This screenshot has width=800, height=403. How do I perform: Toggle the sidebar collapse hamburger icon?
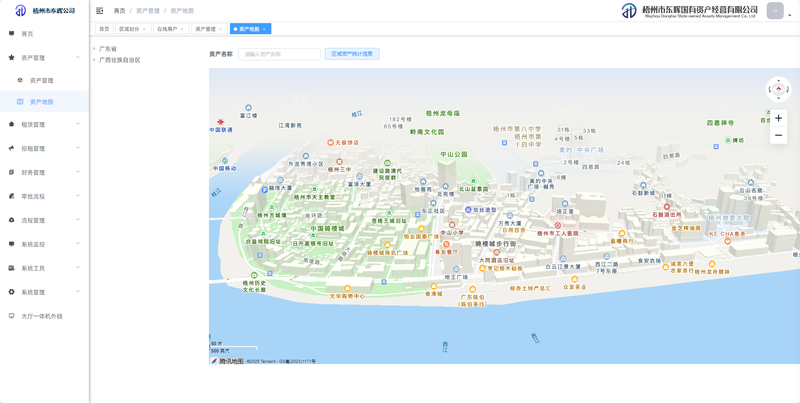[x=99, y=11]
